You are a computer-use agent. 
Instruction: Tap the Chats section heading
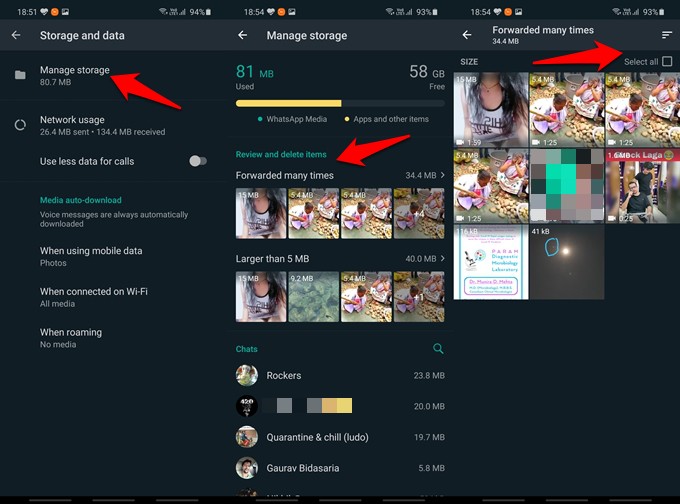pyautogui.click(x=246, y=349)
